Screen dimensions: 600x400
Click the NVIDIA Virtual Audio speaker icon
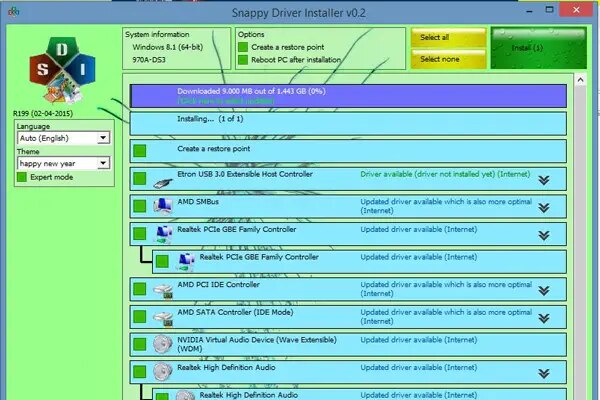click(x=163, y=344)
